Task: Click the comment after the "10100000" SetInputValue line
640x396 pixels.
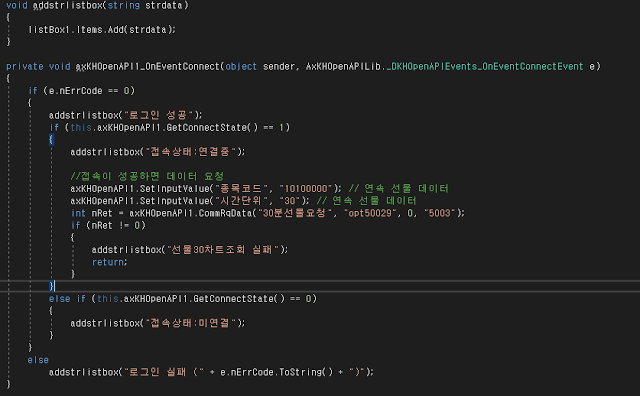Action: 398,189
